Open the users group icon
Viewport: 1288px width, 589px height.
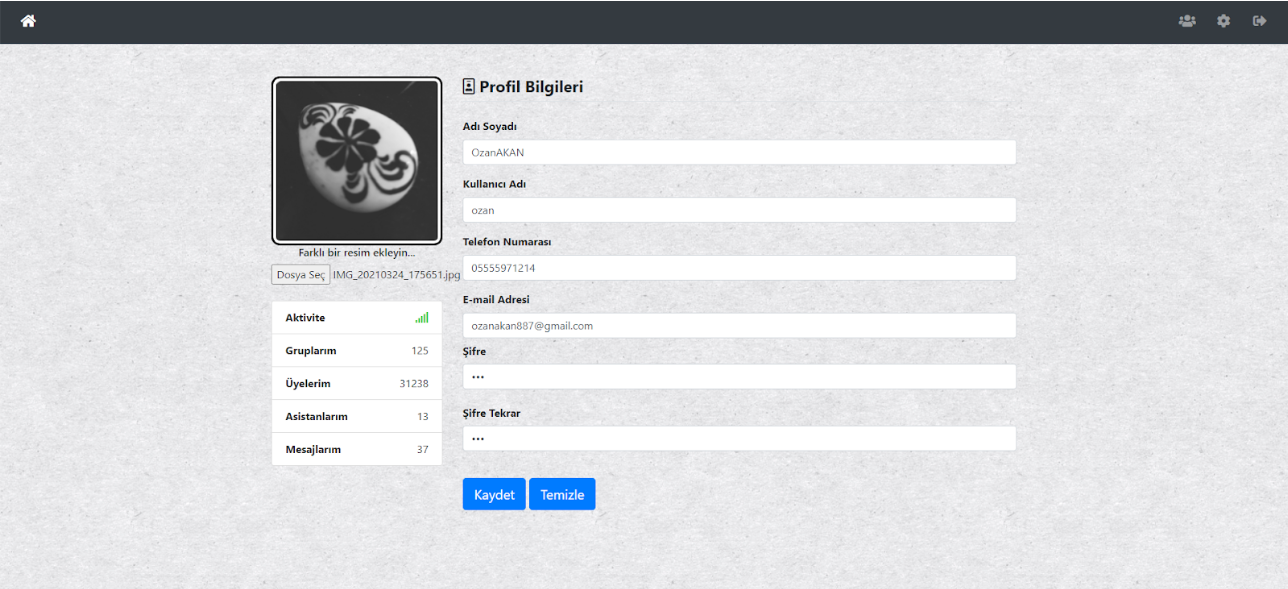(x=1187, y=20)
